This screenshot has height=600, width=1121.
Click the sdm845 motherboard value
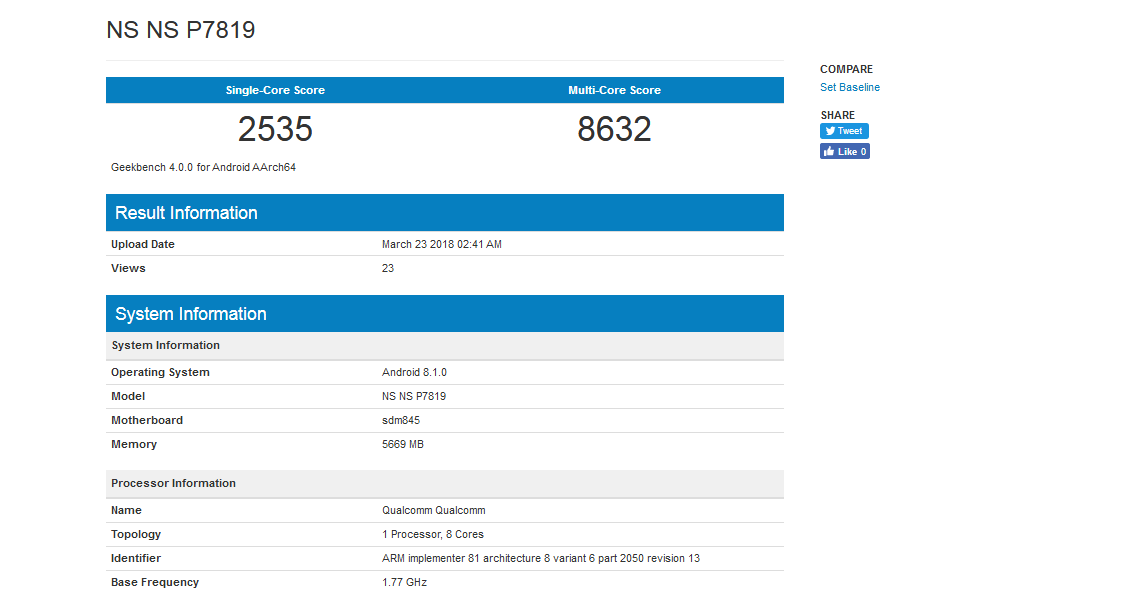click(401, 421)
